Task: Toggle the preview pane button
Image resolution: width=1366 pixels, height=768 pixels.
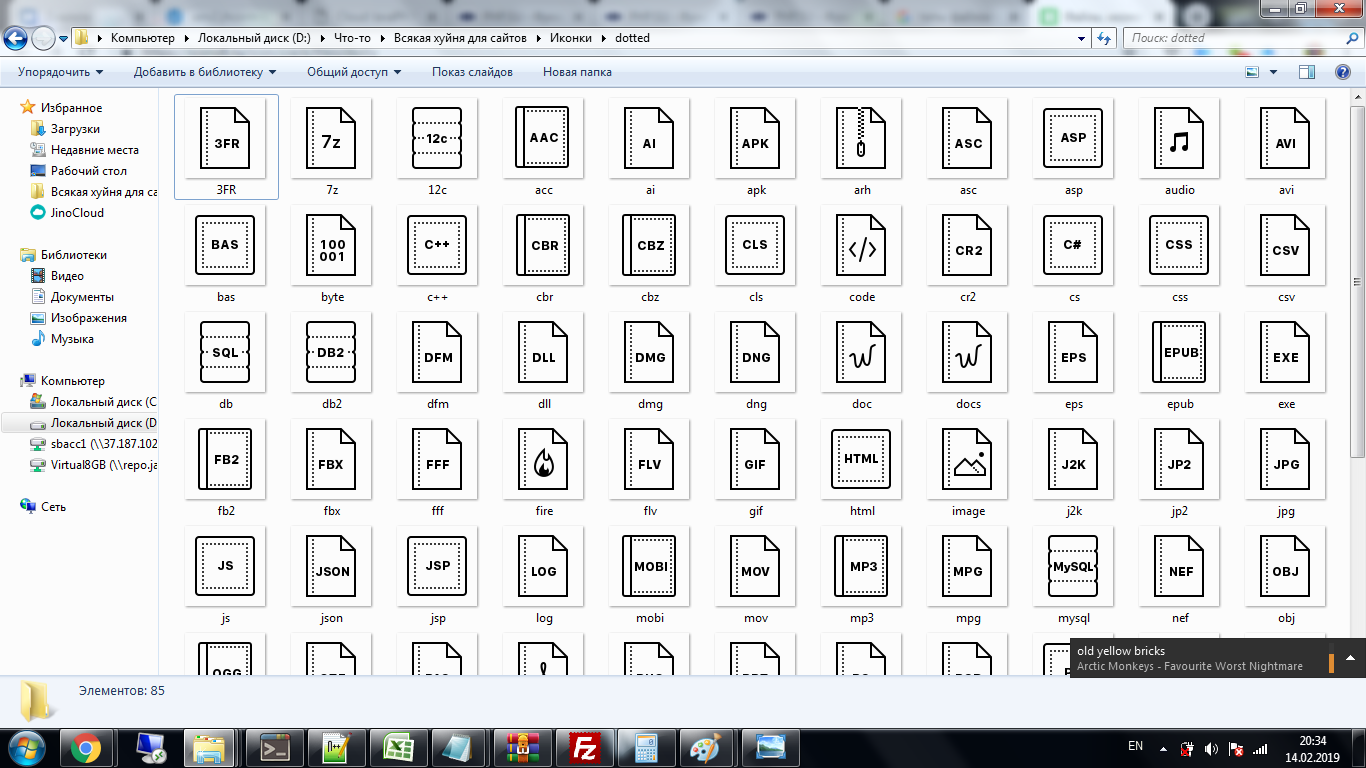Action: click(1306, 72)
